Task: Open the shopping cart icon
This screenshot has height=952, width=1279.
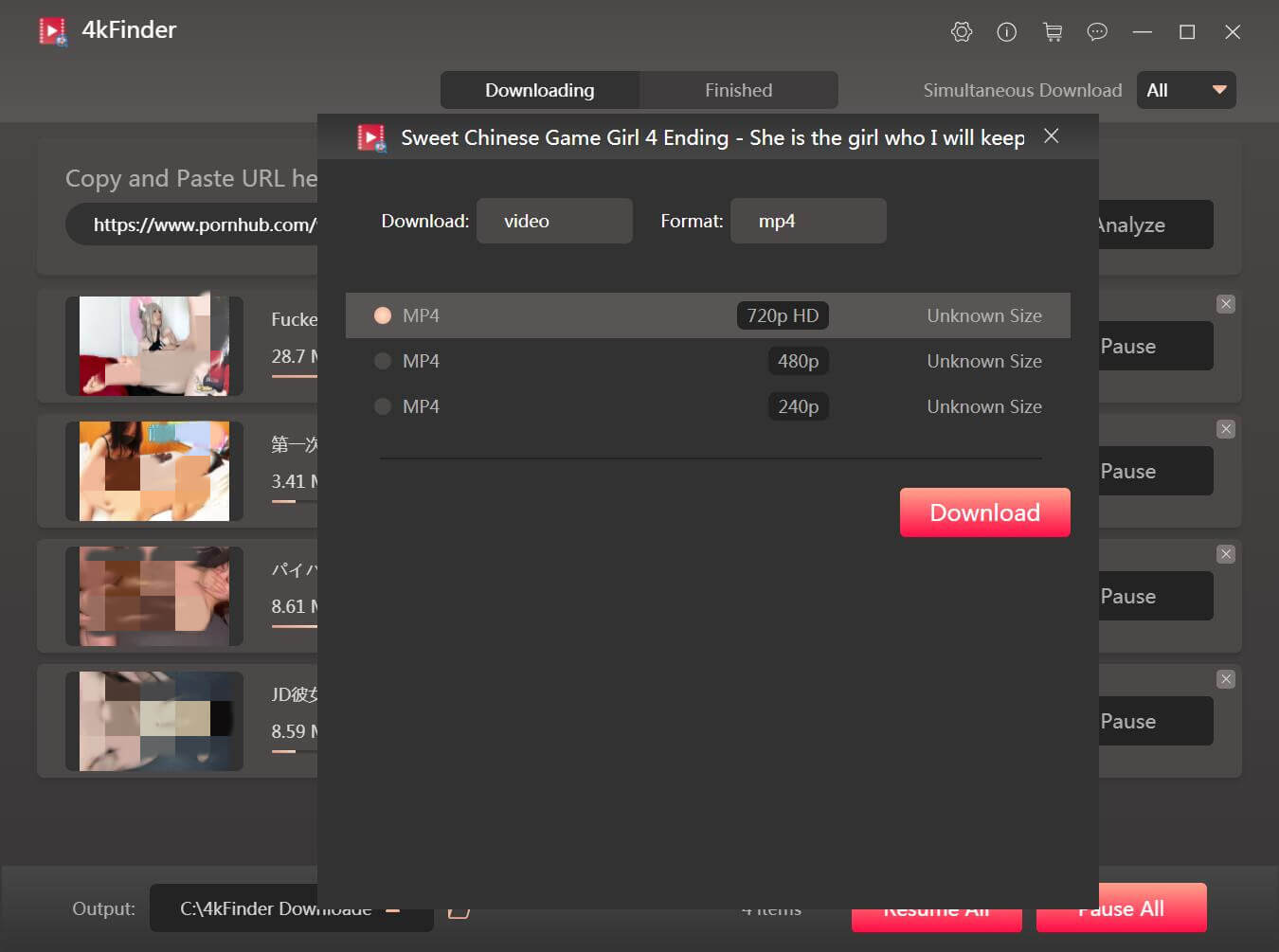Action: [x=1053, y=32]
